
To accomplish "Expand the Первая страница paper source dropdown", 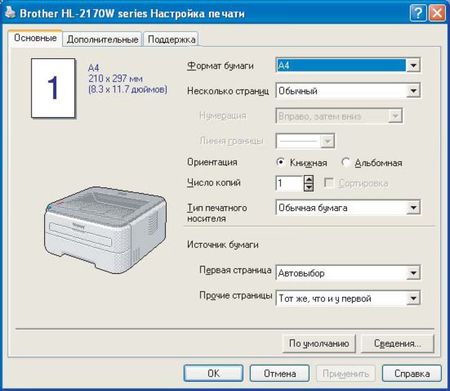I will tap(348, 273).
